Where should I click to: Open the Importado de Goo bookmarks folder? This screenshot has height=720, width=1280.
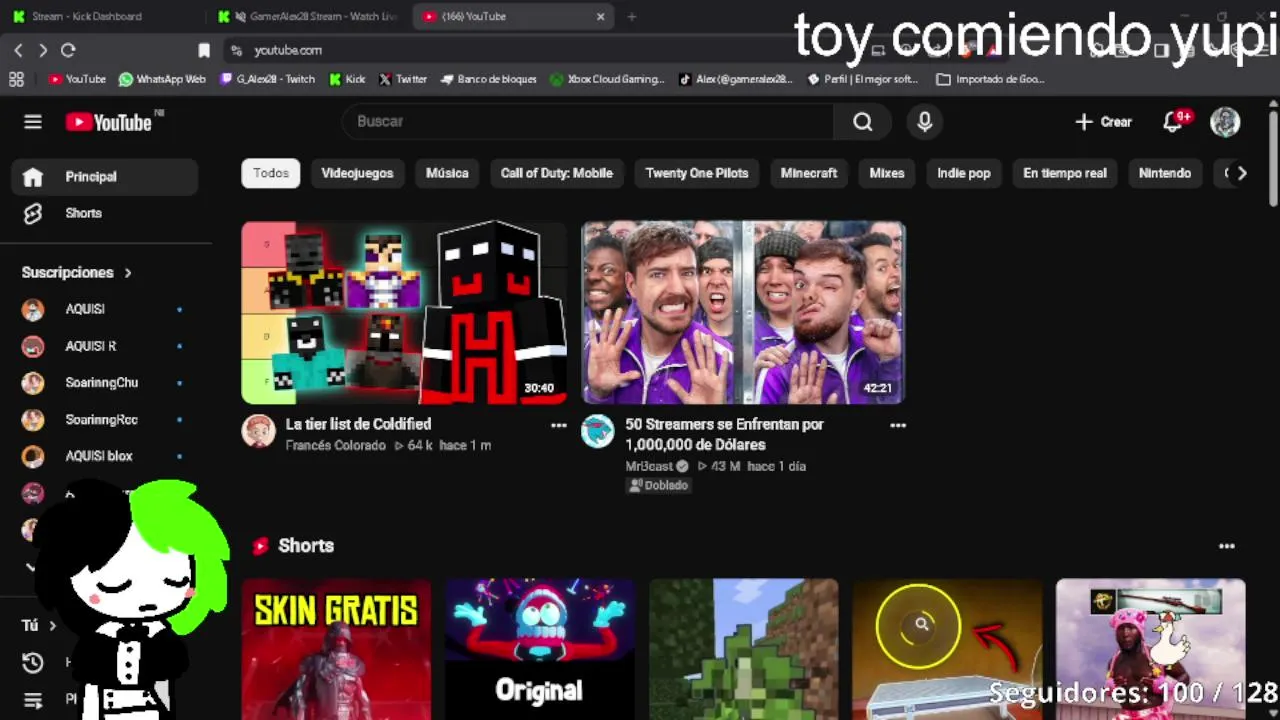tap(991, 79)
